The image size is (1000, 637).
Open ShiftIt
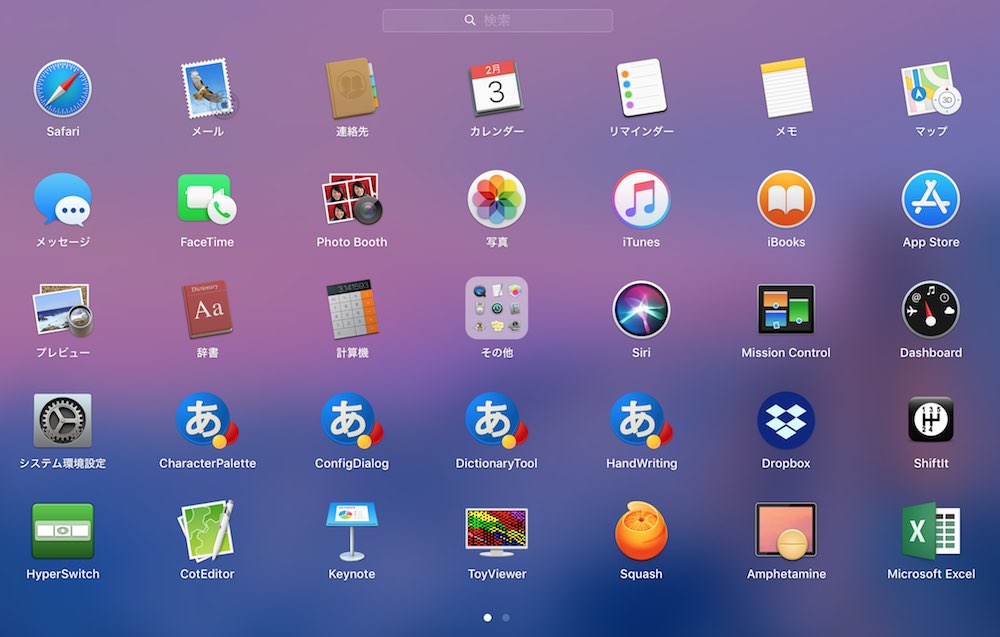(x=930, y=420)
